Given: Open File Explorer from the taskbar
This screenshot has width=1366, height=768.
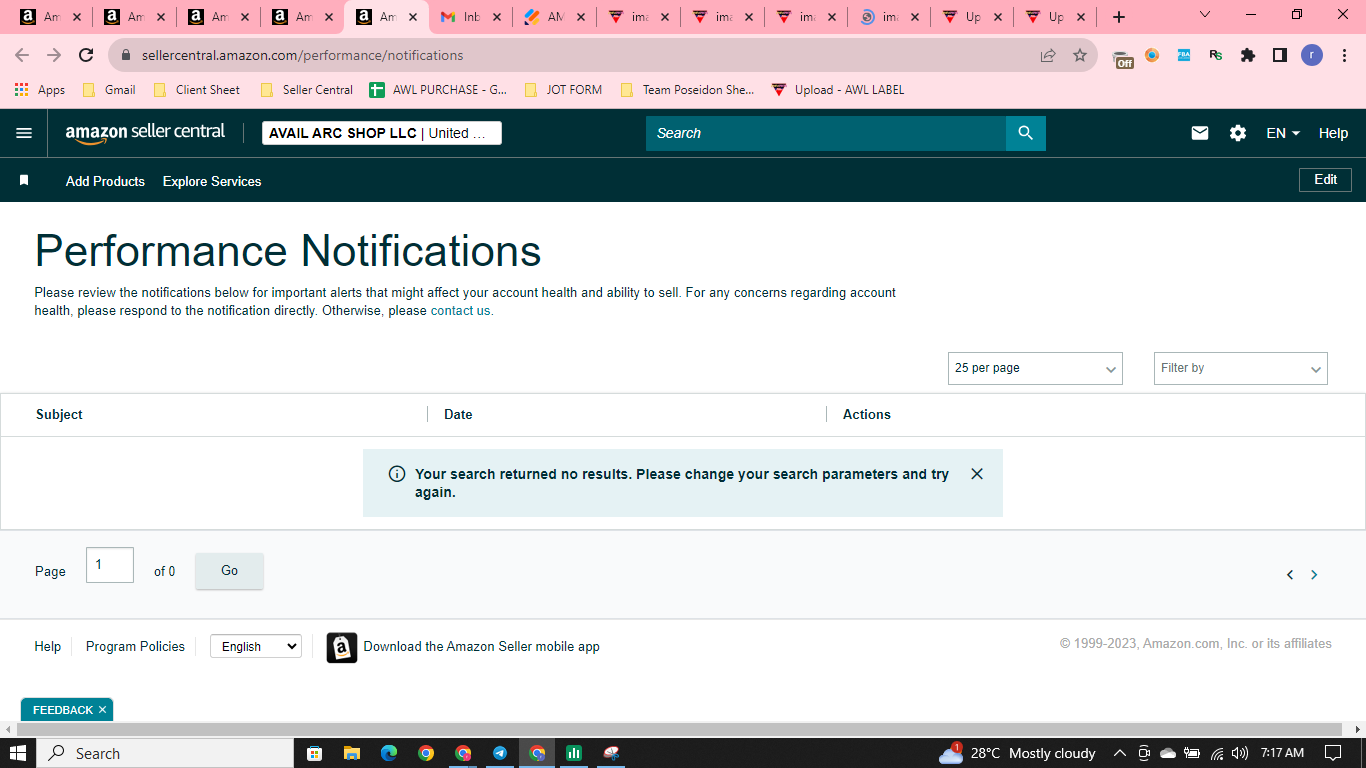Looking at the screenshot, I should [x=351, y=753].
